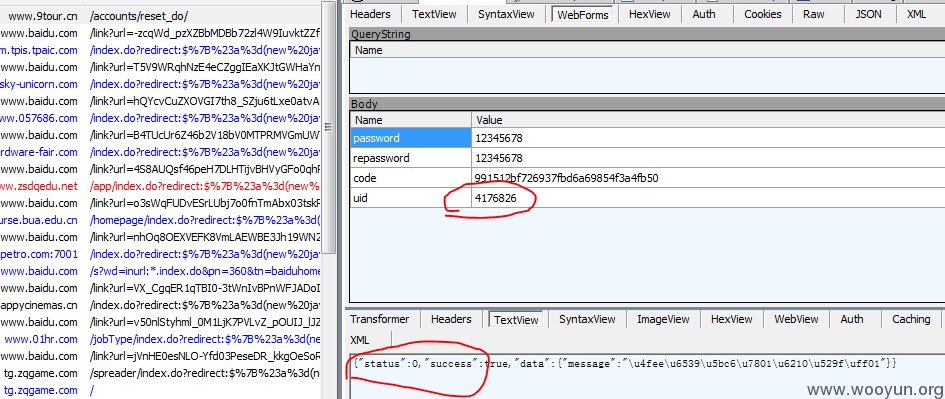
Task: Select the WebForms request tab
Action: pyautogui.click(x=583, y=14)
